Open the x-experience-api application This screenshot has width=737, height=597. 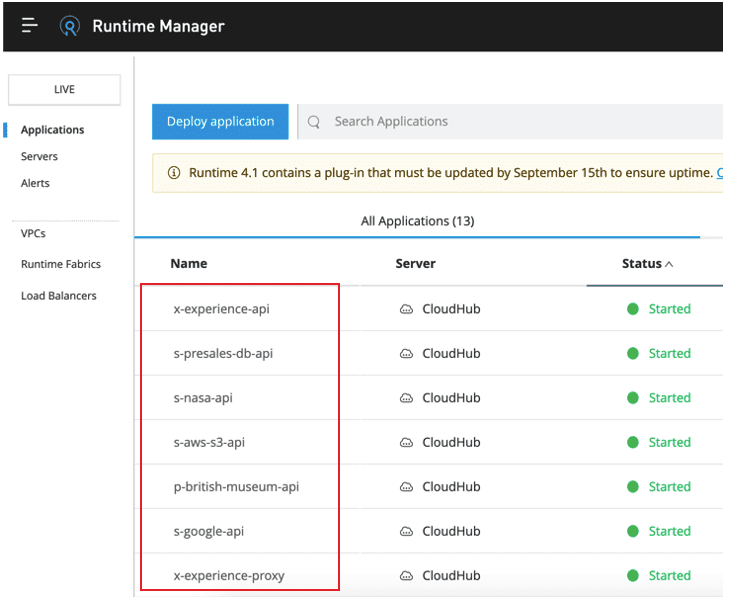pos(221,309)
